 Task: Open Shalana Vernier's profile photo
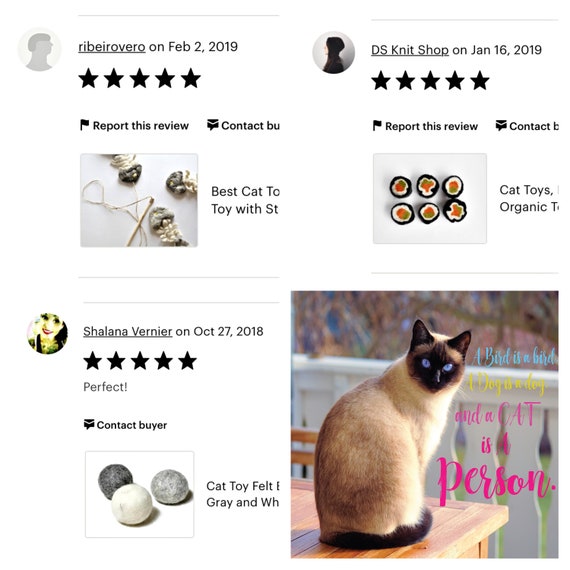48,333
